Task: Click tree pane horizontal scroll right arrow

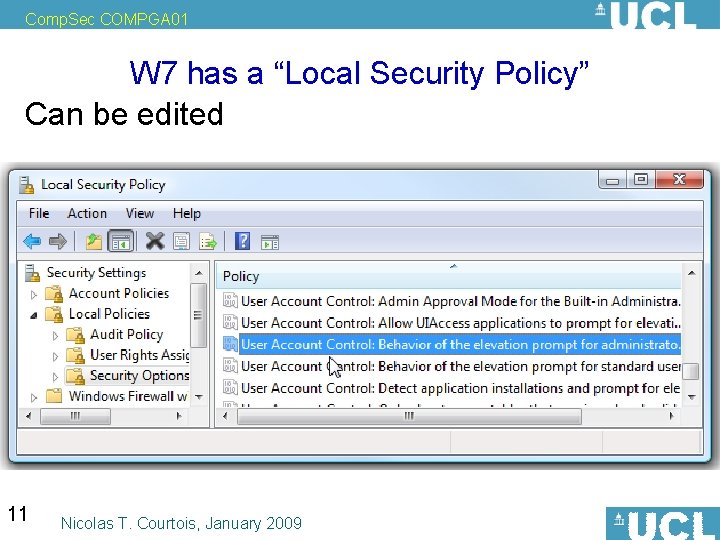Action: pos(179,416)
